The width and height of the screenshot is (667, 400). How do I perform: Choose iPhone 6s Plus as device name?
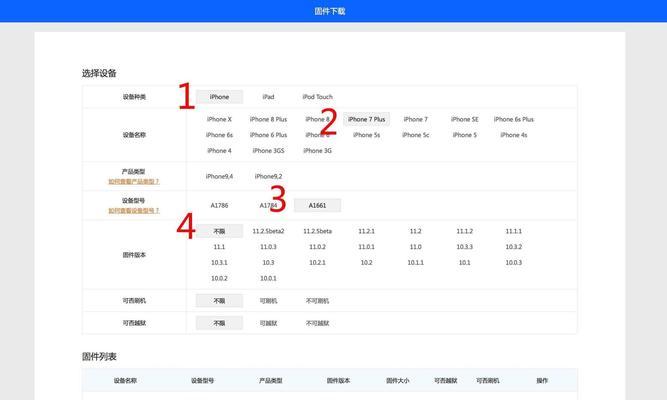(x=514, y=119)
